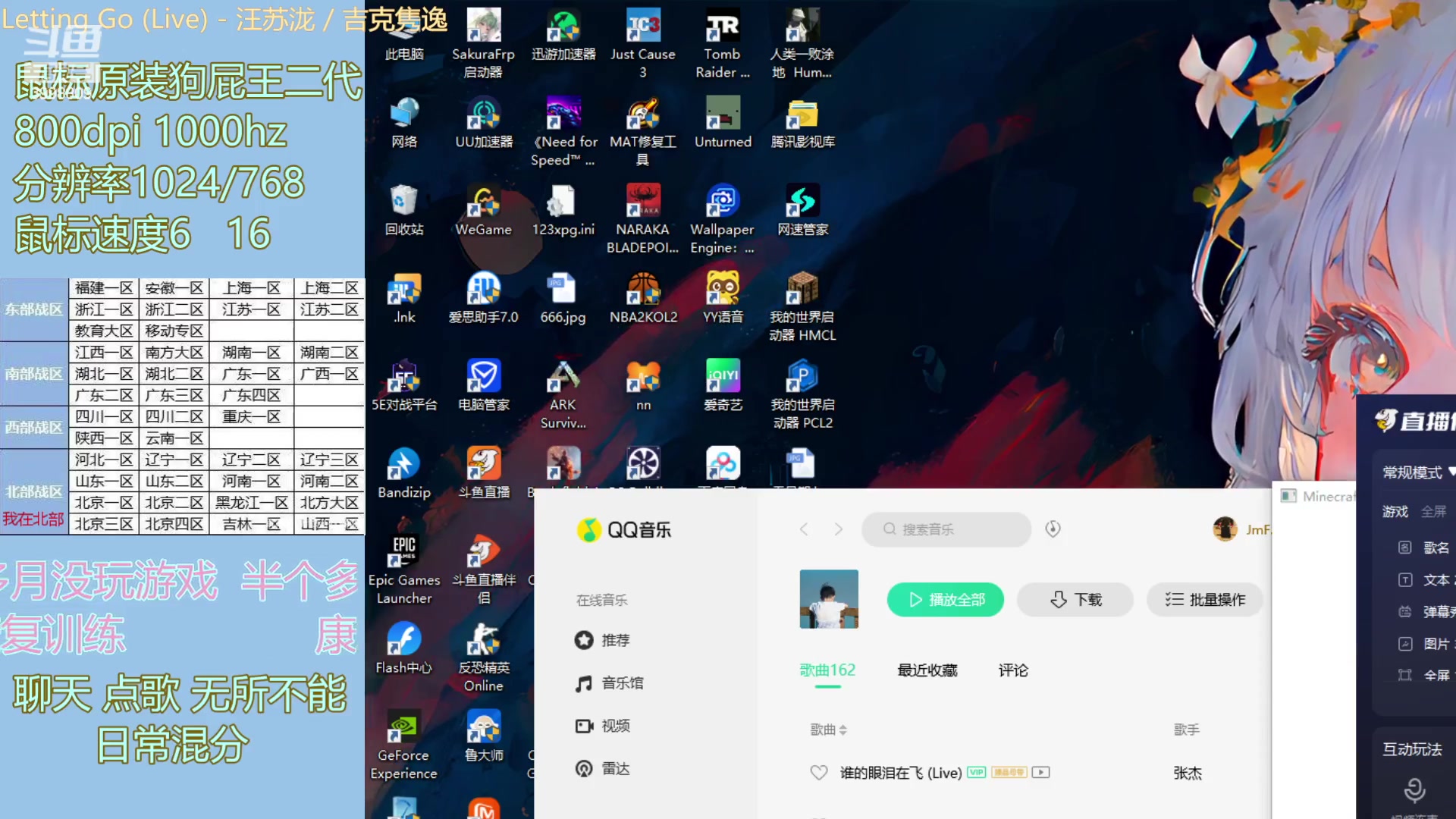
Task: Click the QQ音乐 search music field
Action: tap(946, 529)
